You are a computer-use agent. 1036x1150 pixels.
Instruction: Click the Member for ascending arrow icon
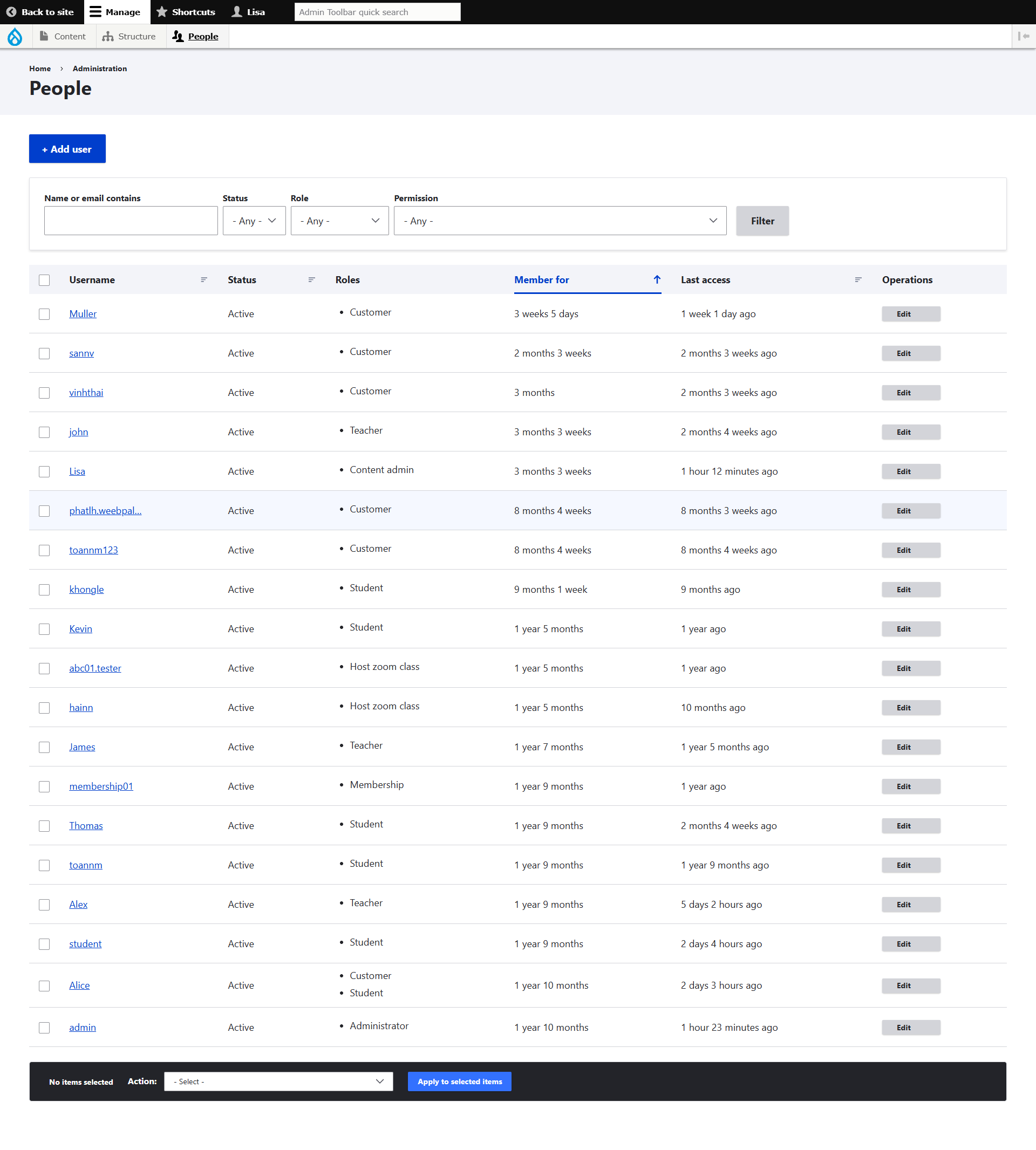pyautogui.click(x=657, y=279)
